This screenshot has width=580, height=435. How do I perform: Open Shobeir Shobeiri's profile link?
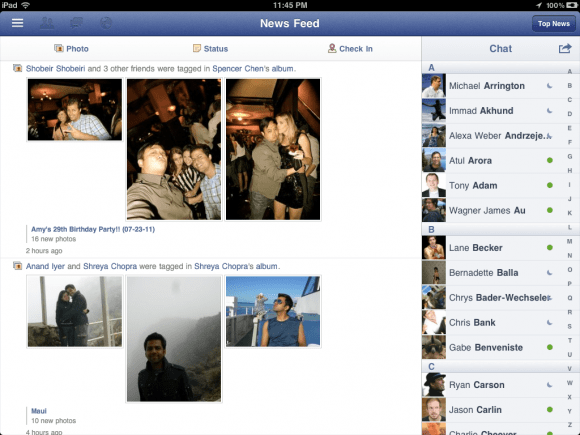[55, 68]
